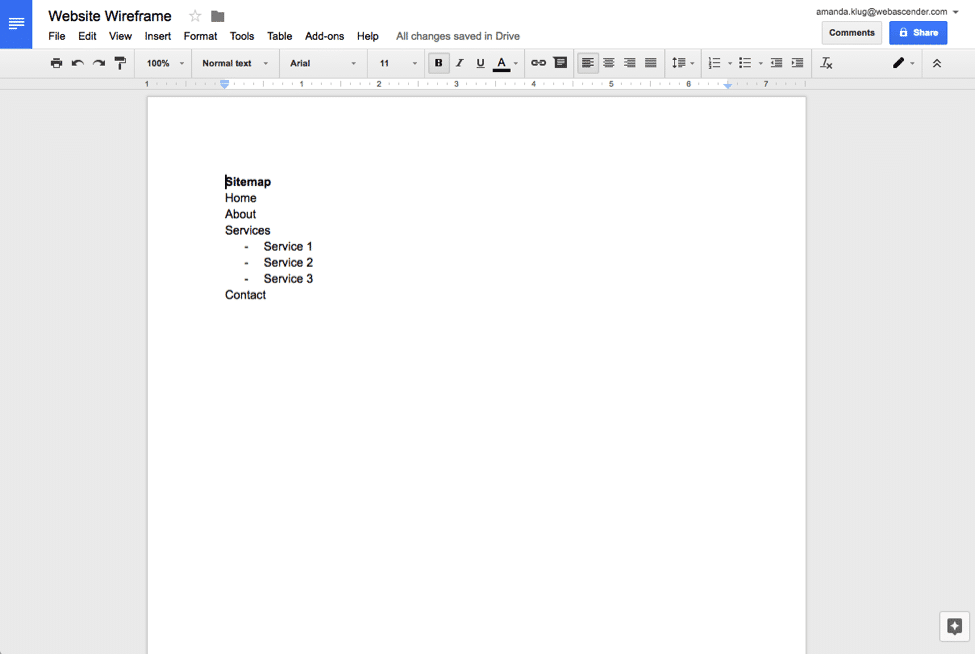This screenshot has width=975, height=655.
Task: Open the Add-ons menu
Action: pos(324,36)
